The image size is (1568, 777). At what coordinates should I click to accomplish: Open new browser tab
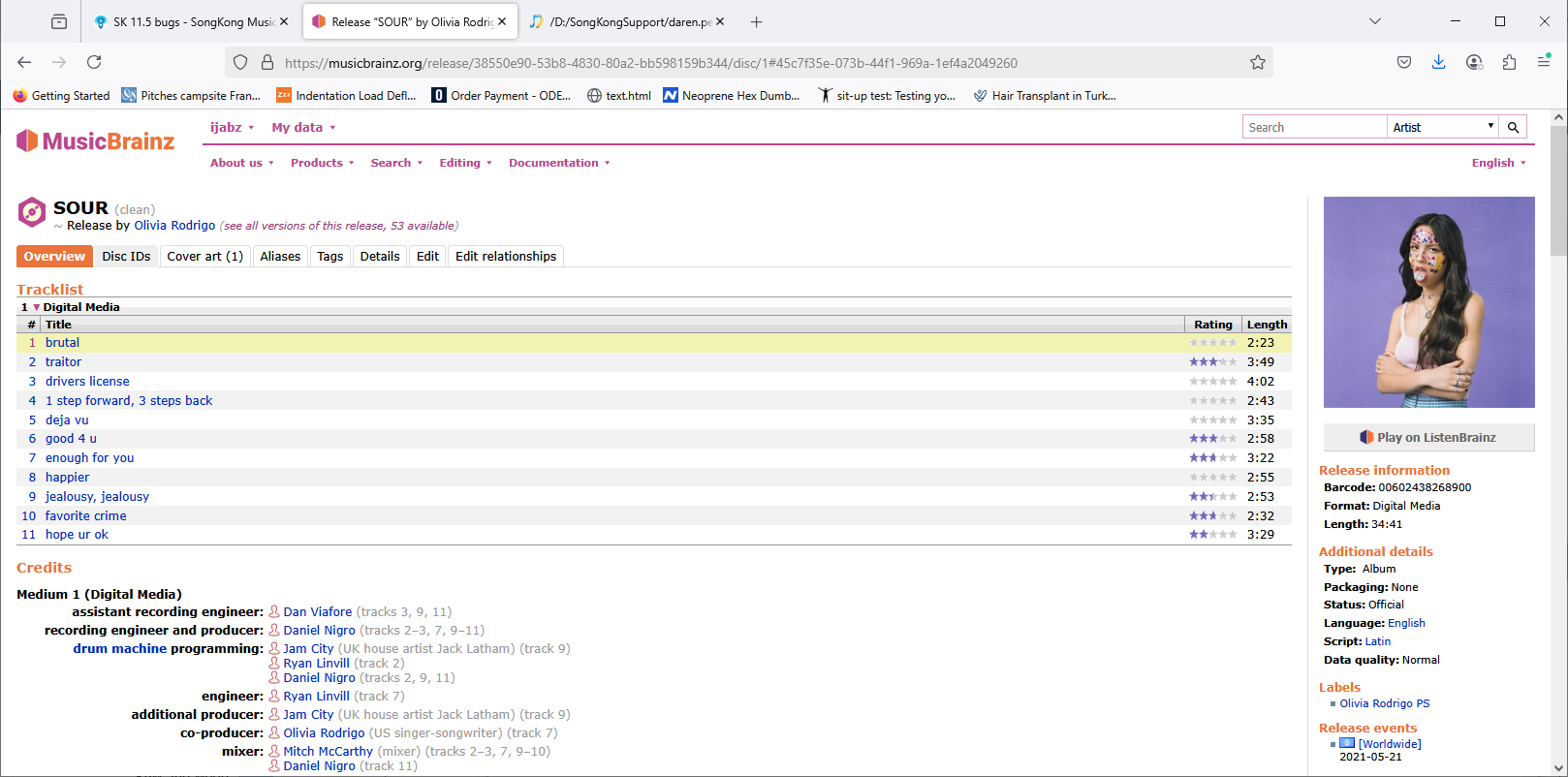click(757, 21)
